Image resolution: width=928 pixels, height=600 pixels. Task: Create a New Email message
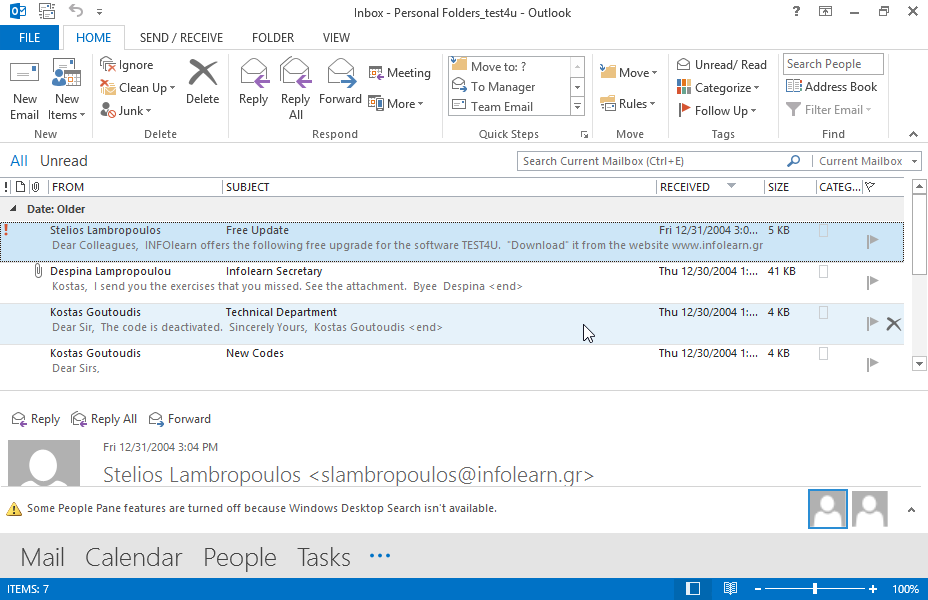[24, 90]
